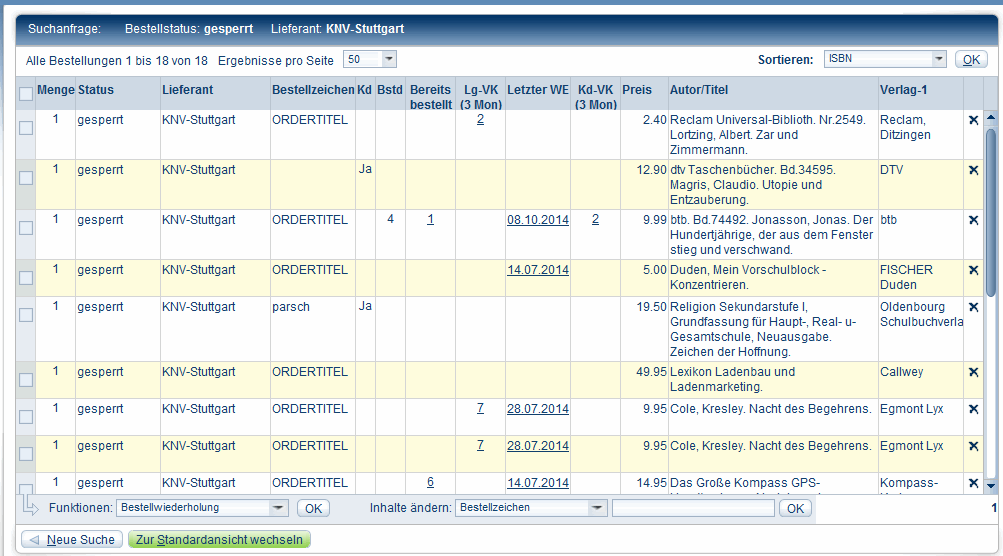Viewport: 1003px width, 556px height.
Task: Start a Neue Suche
Action: point(72,540)
